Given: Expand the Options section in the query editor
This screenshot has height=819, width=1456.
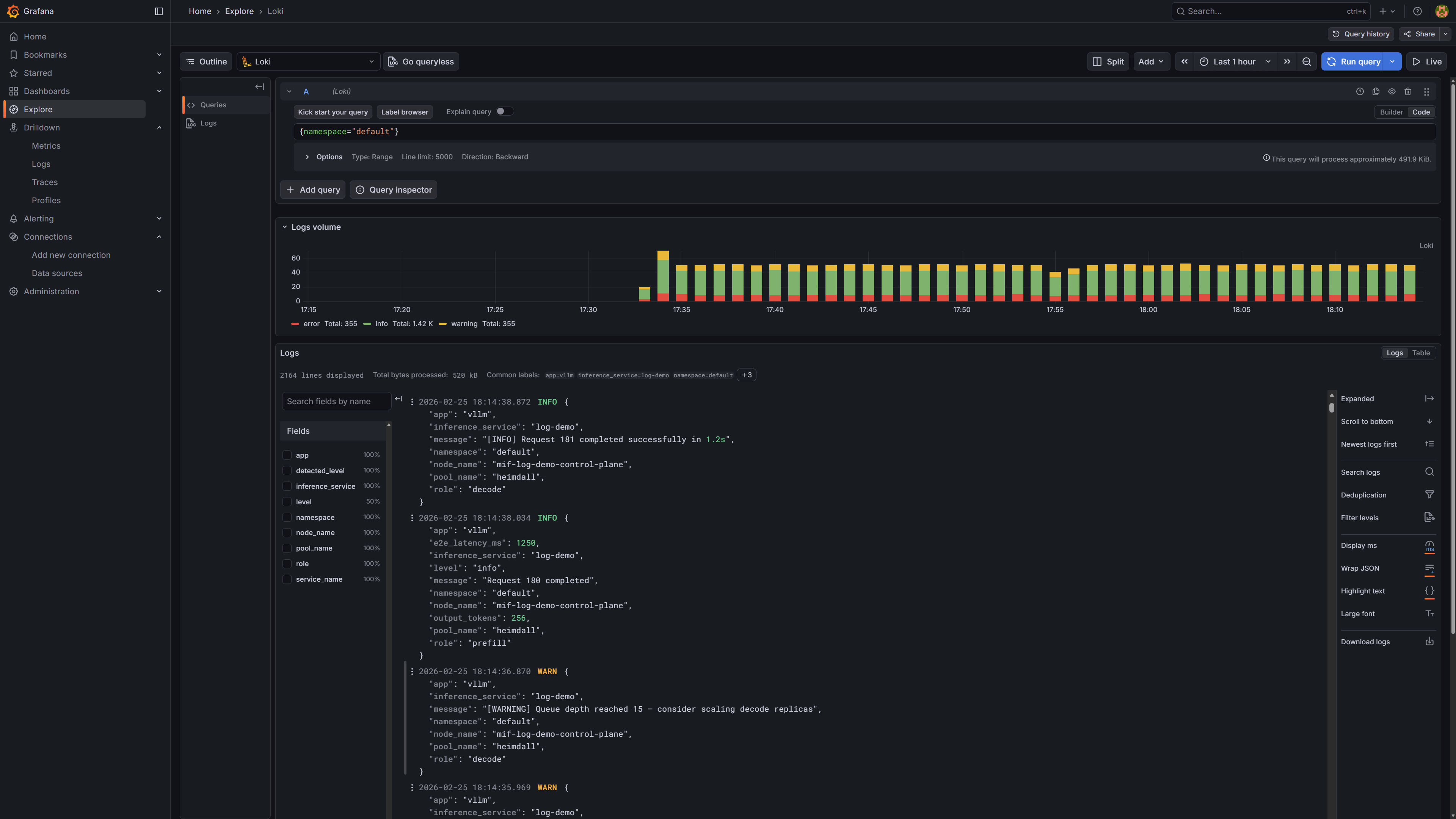Looking at the screenshot, I should [324, 157].
